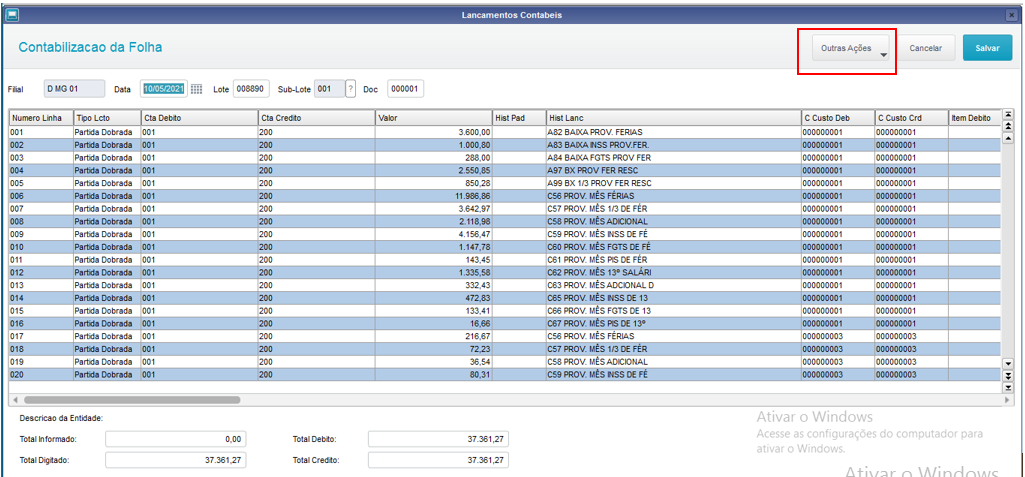Click the Total Informado value field

coord(176,439)
